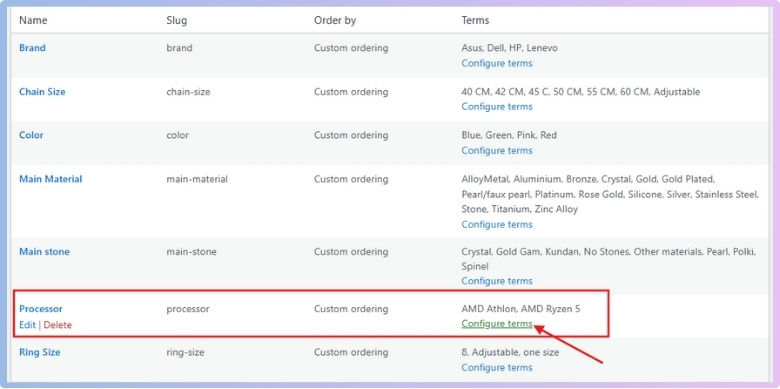780x389 pixels.
Task: Click 'Blue, Green, Pink, Red' terms
Action: point(509,135)
